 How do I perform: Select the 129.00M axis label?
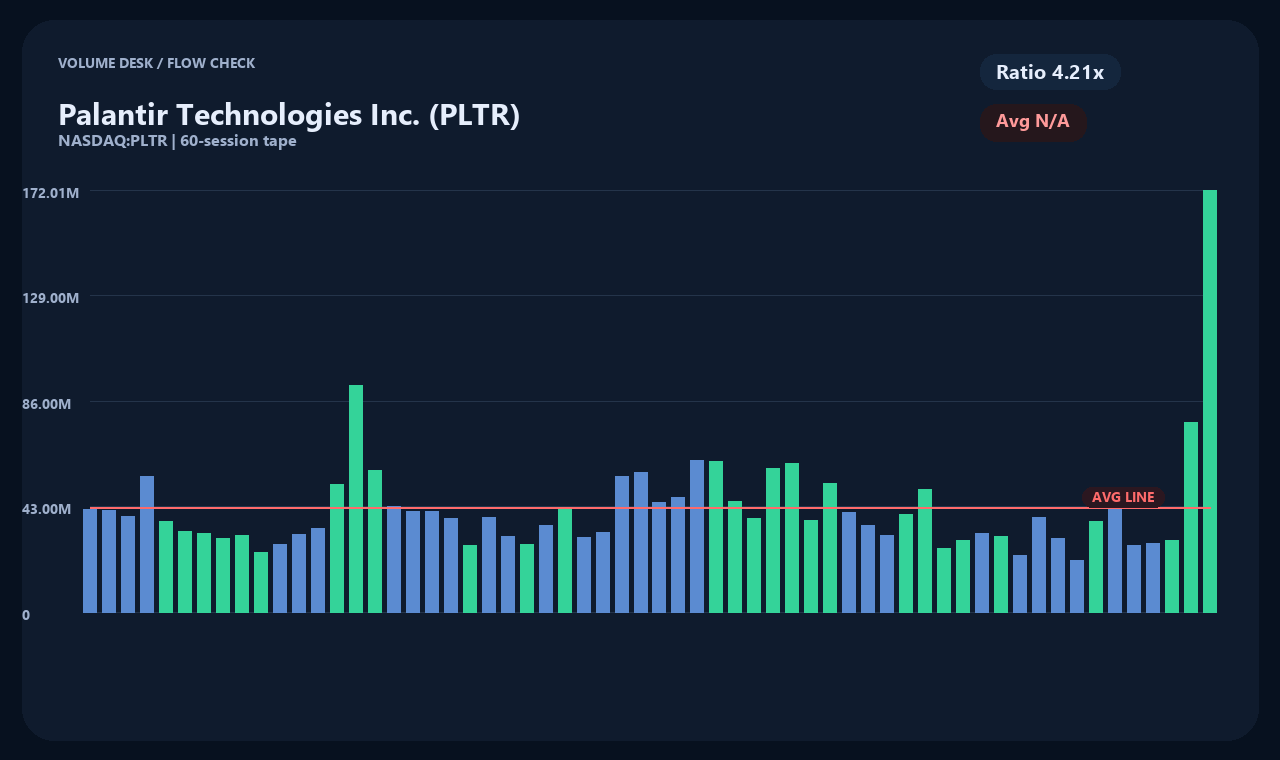click(51, 298)
